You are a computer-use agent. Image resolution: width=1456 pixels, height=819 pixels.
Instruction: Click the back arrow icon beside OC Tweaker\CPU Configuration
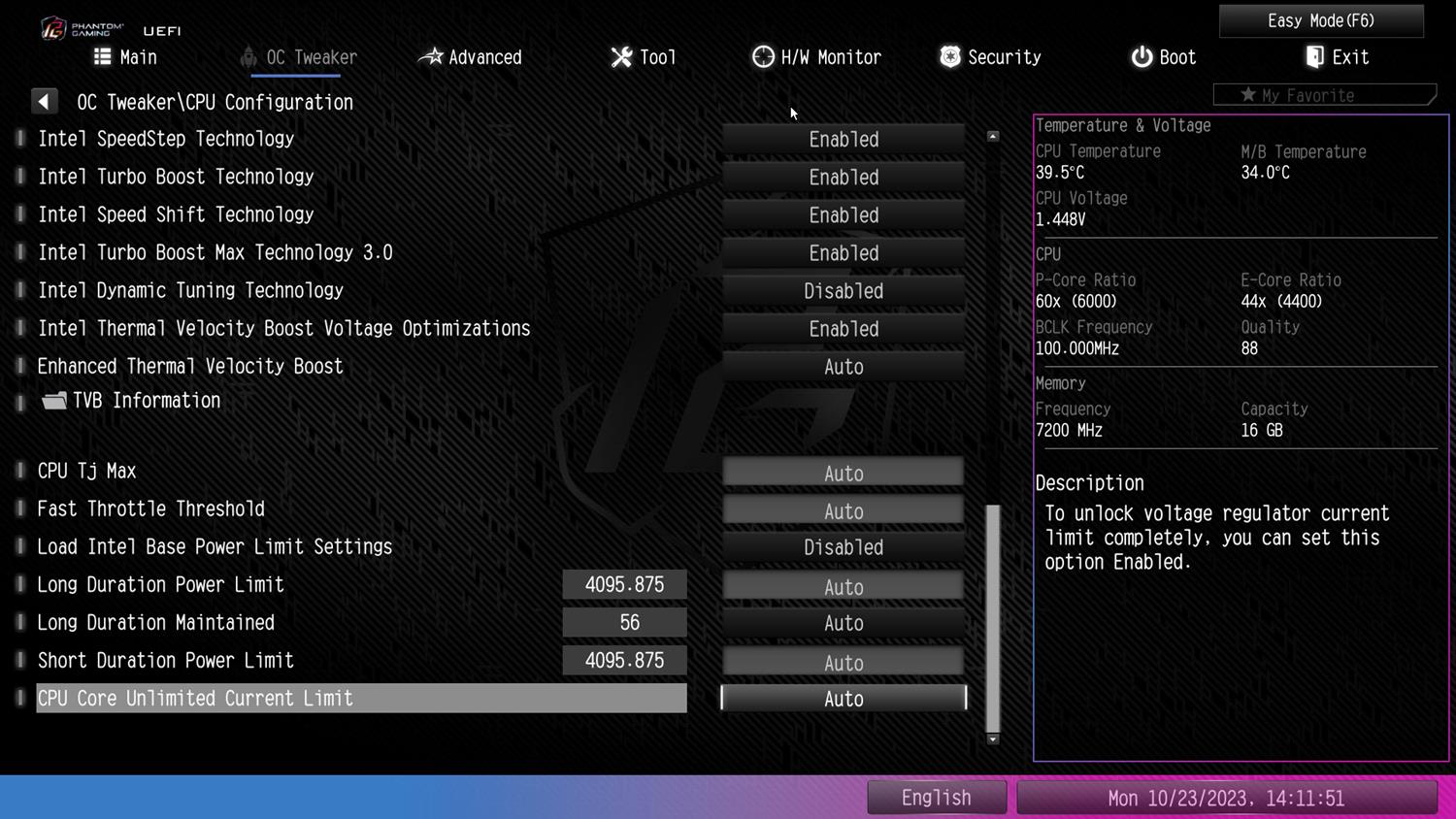[44, 101]
